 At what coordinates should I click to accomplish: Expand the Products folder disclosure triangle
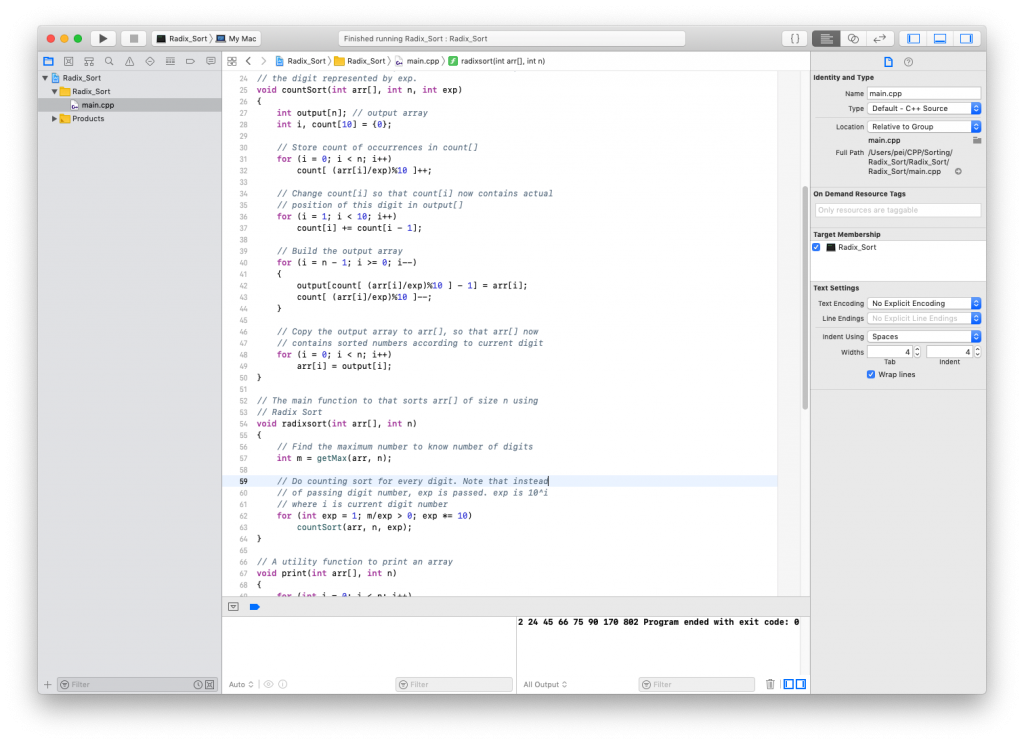(55, 118)
